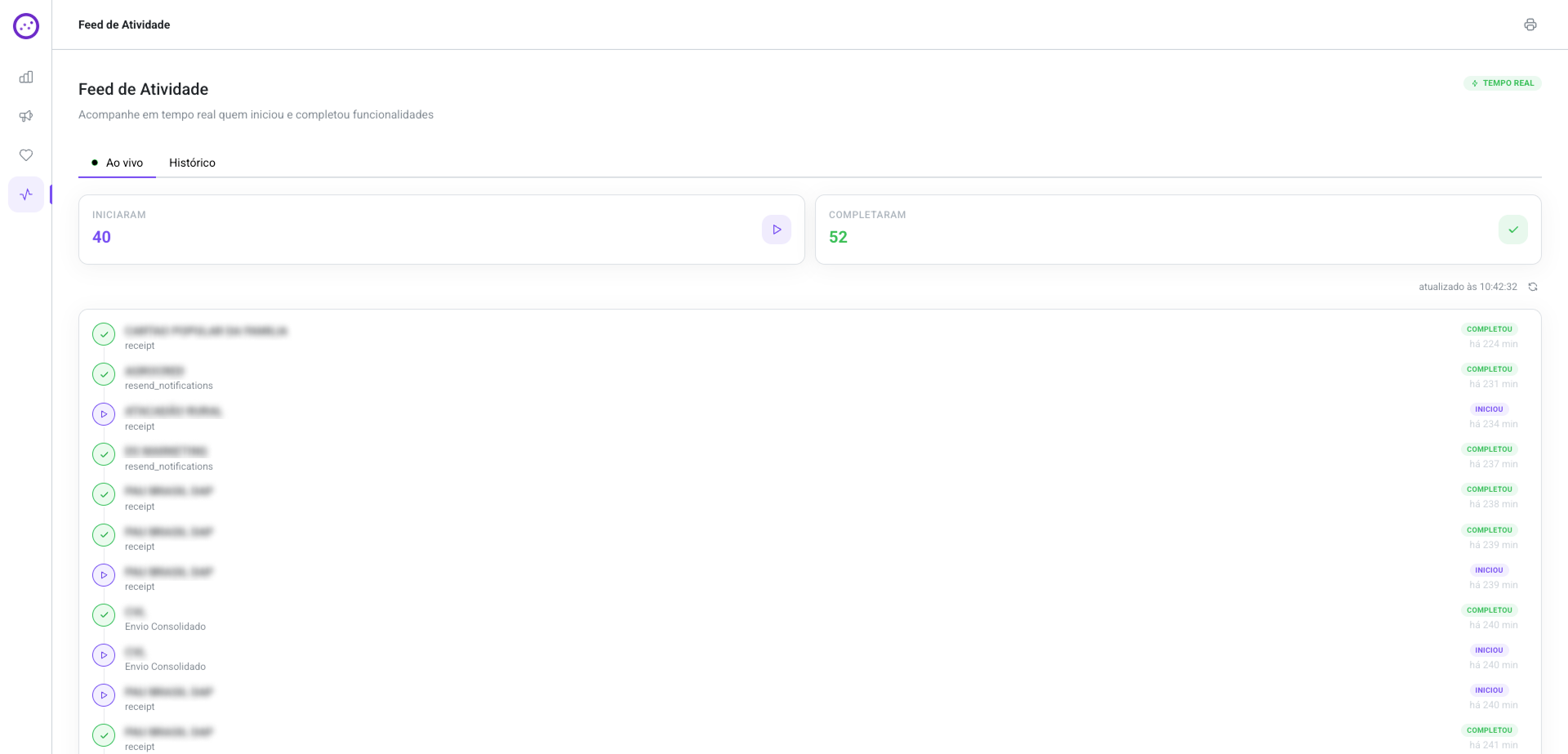The height and width of the screenshot is (754, 1568).
Task: Click check icon of the 241 min row
Action: tap(104, 735)
